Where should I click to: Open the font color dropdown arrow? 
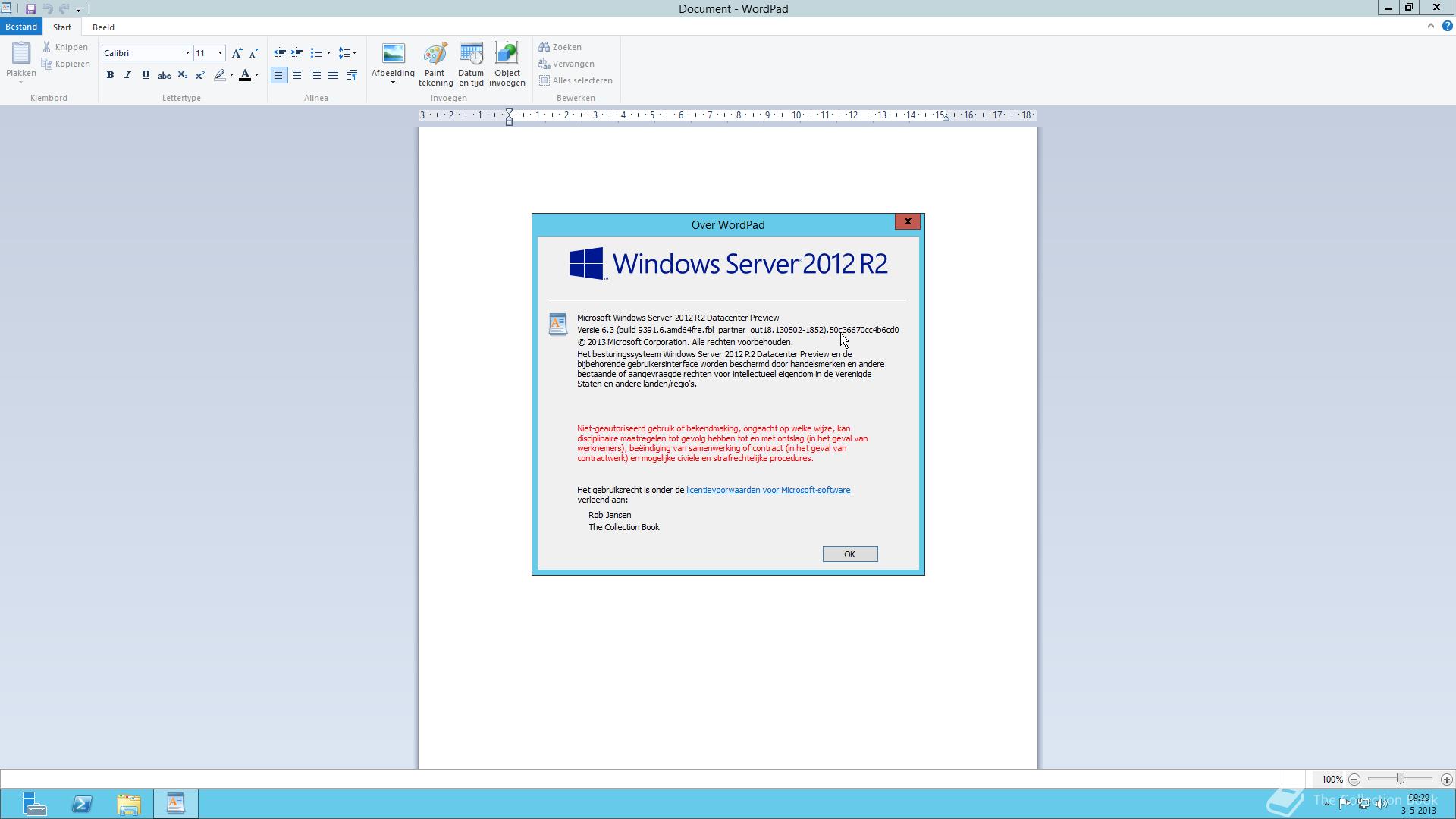(257, 75)
